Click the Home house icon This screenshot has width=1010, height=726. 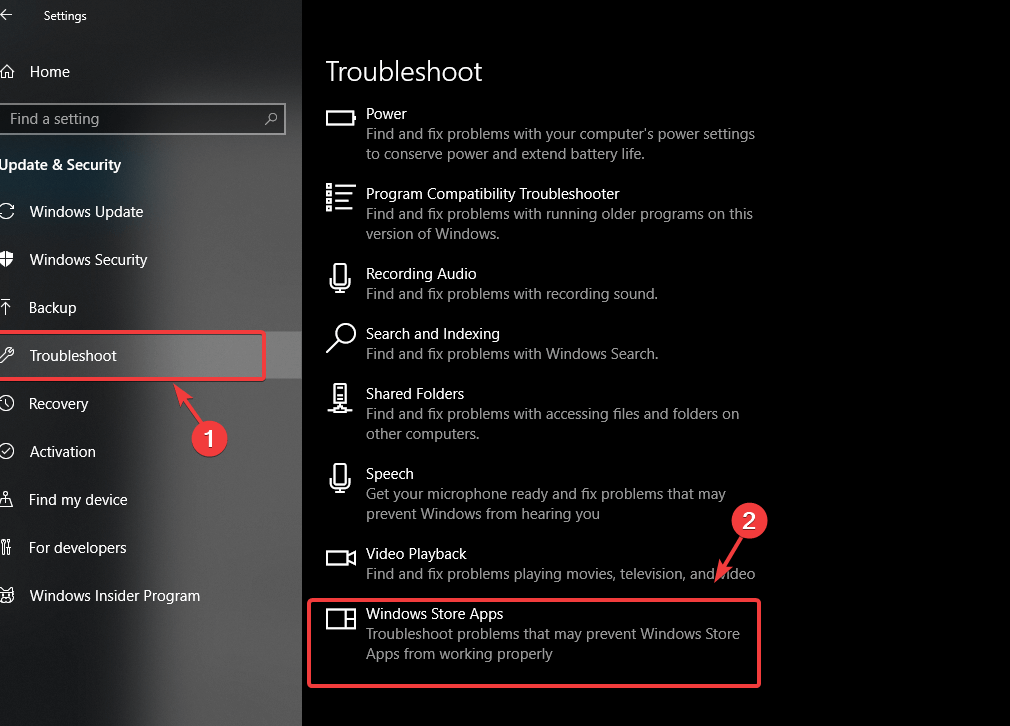[x=7, y=72]
